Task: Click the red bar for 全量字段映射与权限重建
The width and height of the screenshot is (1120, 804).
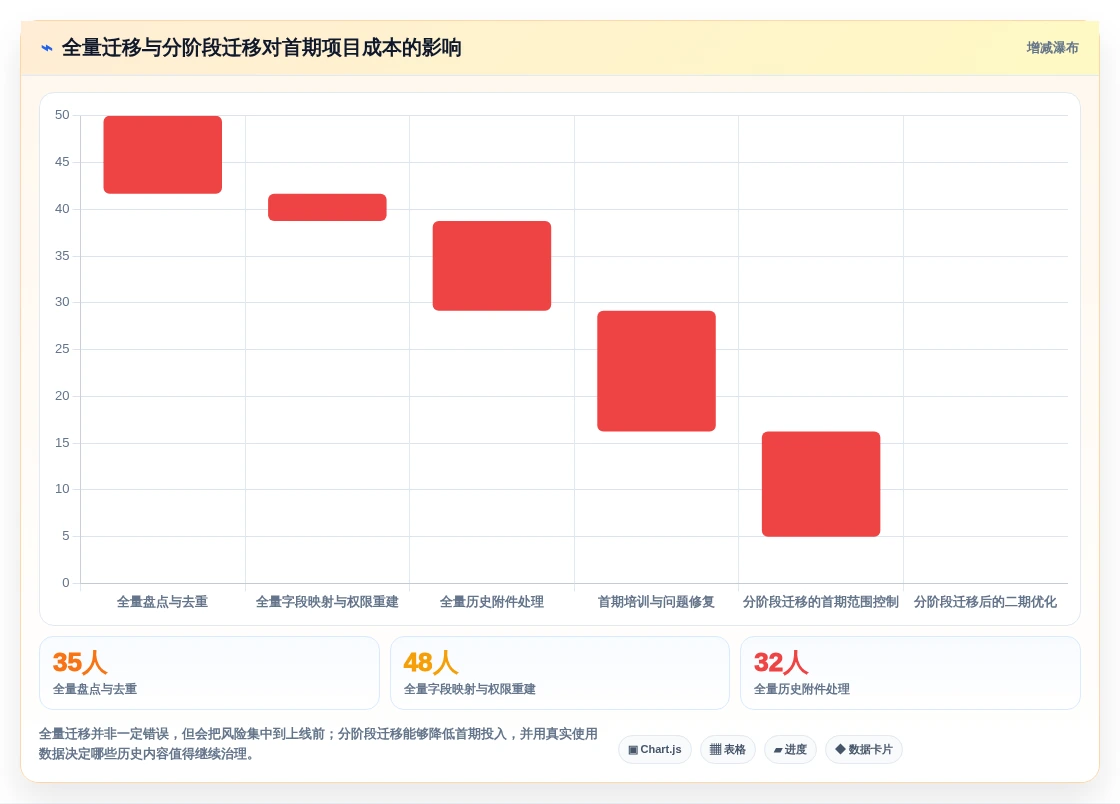Action: pos(327,207)
